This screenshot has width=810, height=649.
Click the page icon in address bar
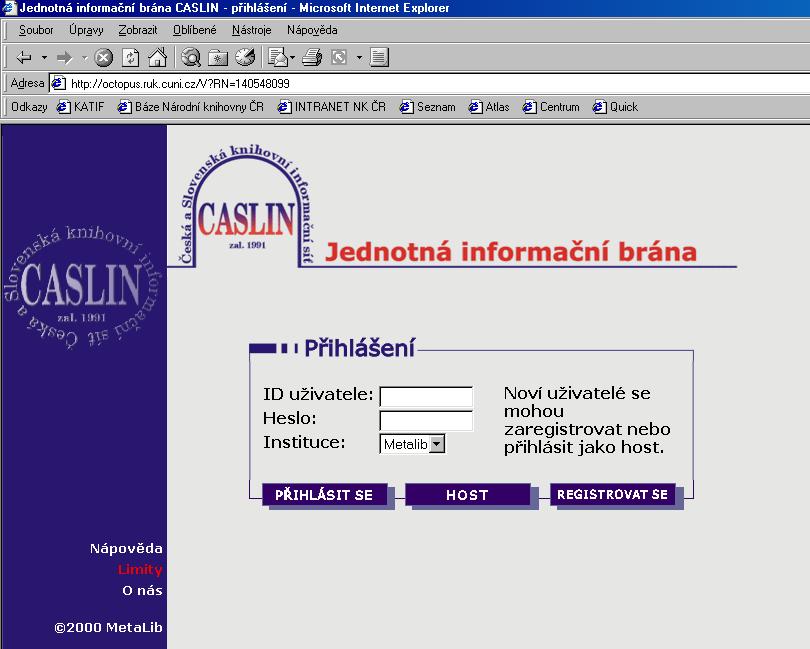click(x=58, y=83)
